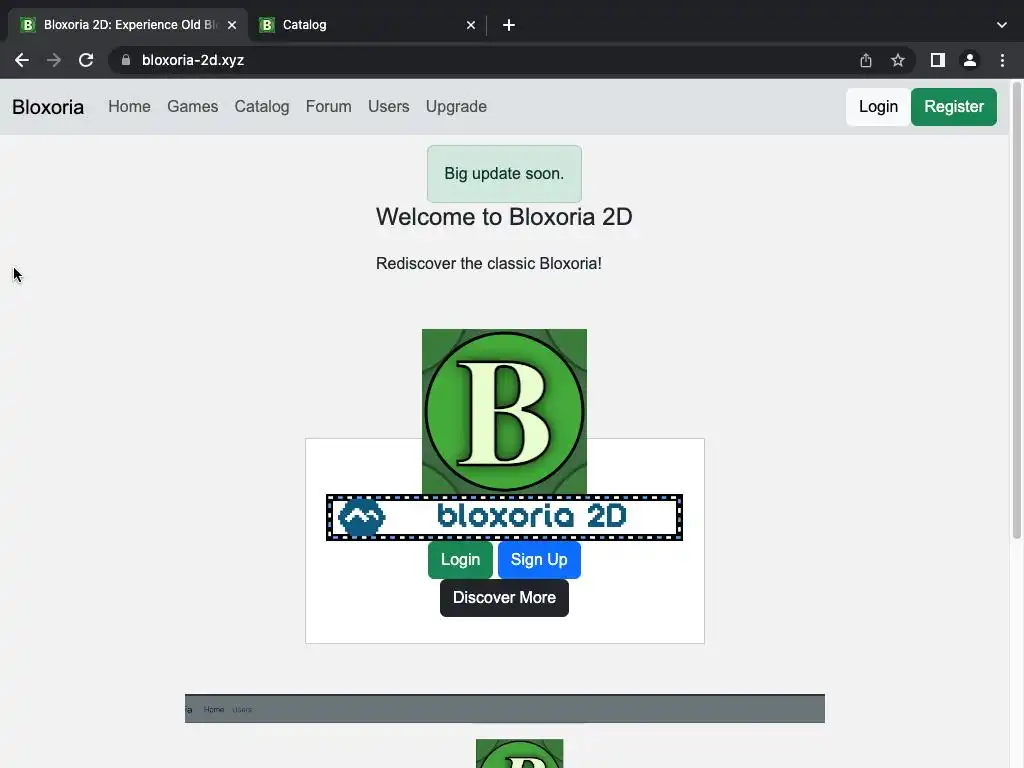Click the blue hexagon banner icon

(361, 517)
